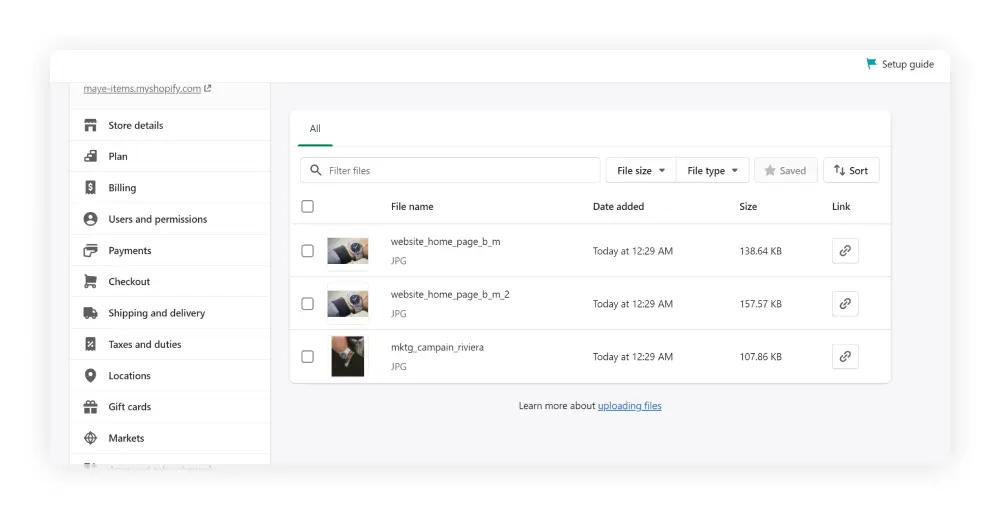This screenshot has width=1000, height=509.
Task: Switch to the All tab
Action: (x=315, y=129)
